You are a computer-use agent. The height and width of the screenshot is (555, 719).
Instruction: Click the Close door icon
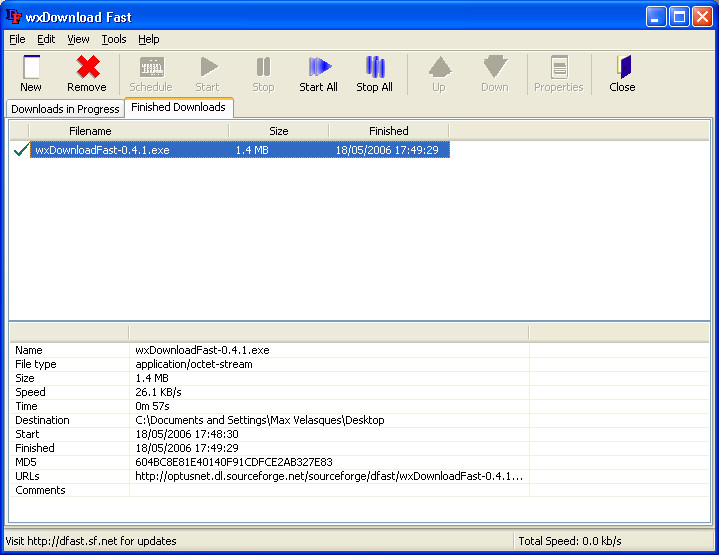coord(624,67)
